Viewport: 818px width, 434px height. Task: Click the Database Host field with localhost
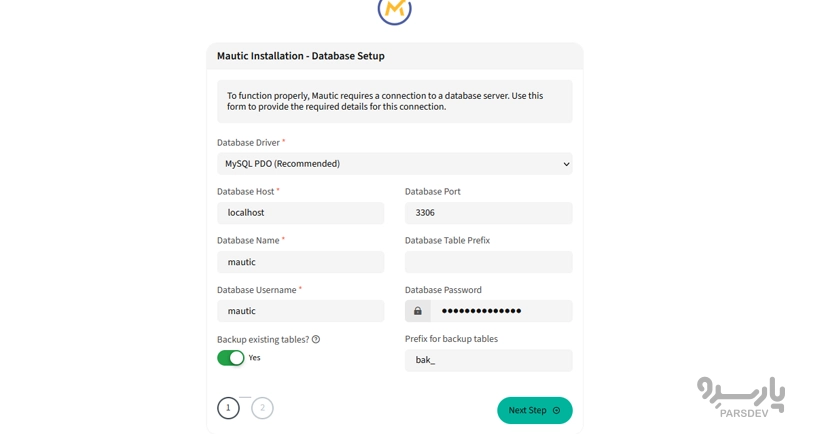click(x=300, y=213)
